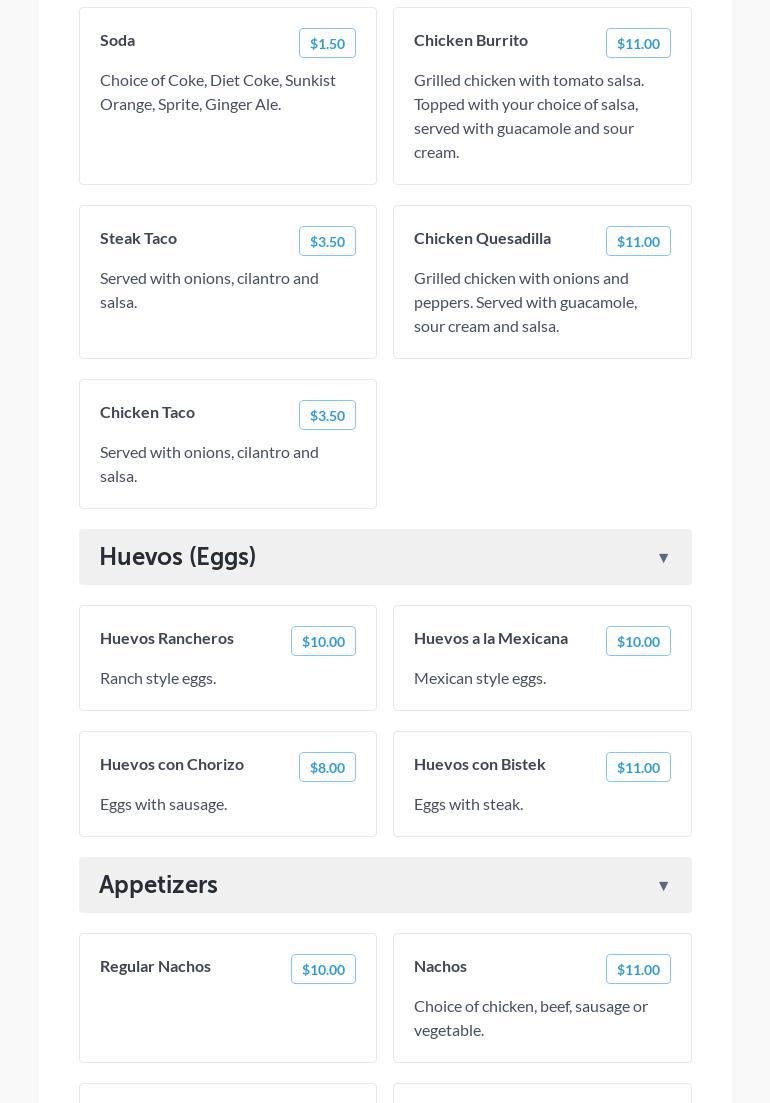Click the Huevos con Bistek $11.00 price
This screenshot has height=1103, width=770.
coord(638,767)
